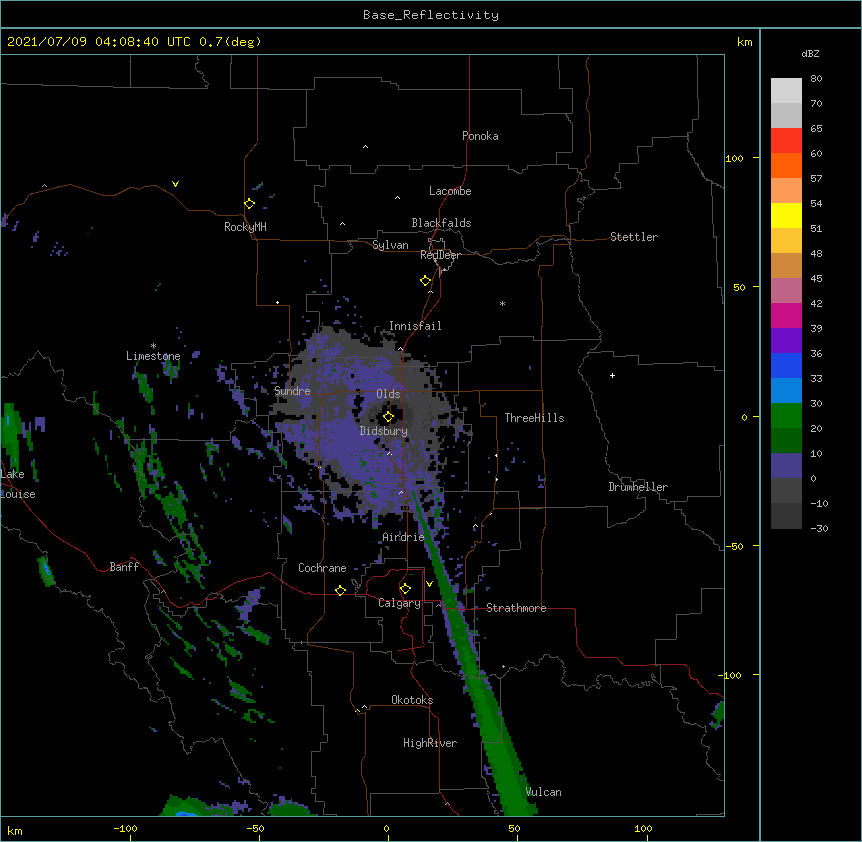Click the -100 tick on the bottom axis
Screen dimensions: 862x842
(x=125, y=828)
